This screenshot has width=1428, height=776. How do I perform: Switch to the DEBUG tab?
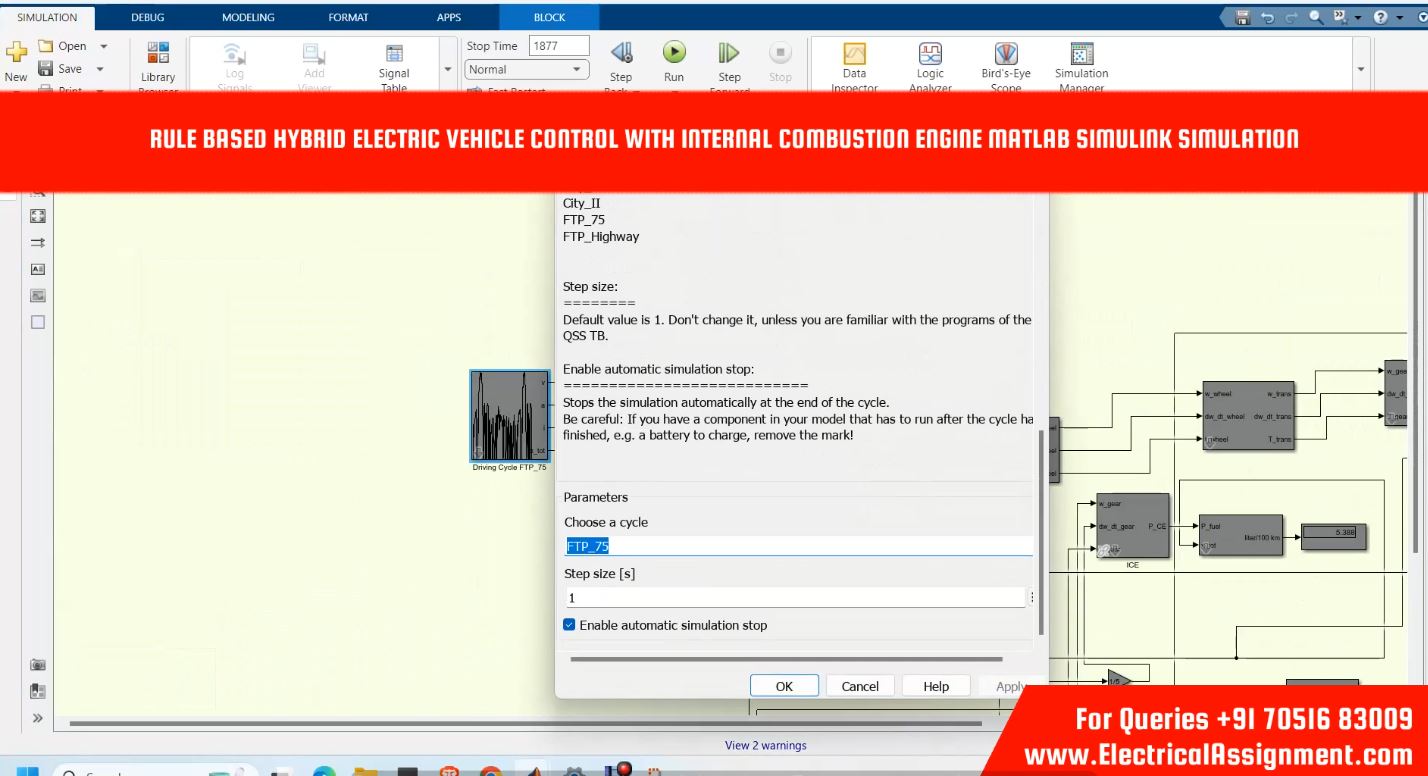(148, 17)
